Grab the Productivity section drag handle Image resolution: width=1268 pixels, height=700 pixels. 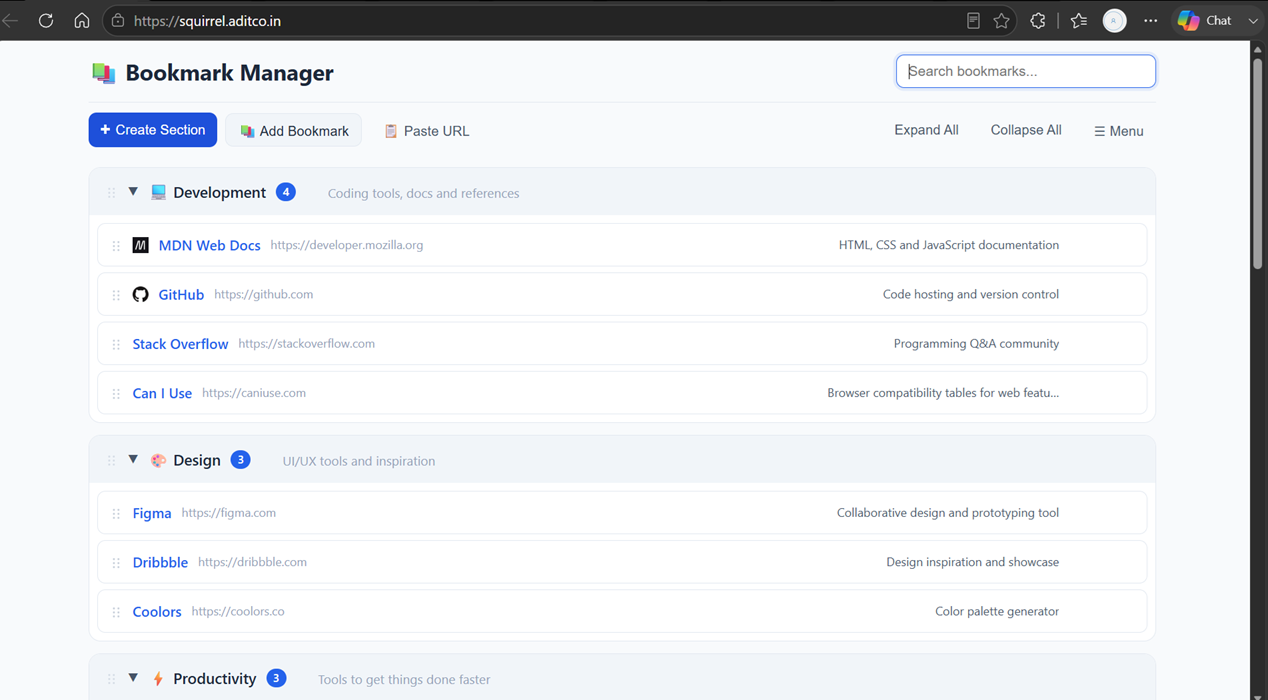[x=111, y=679]
